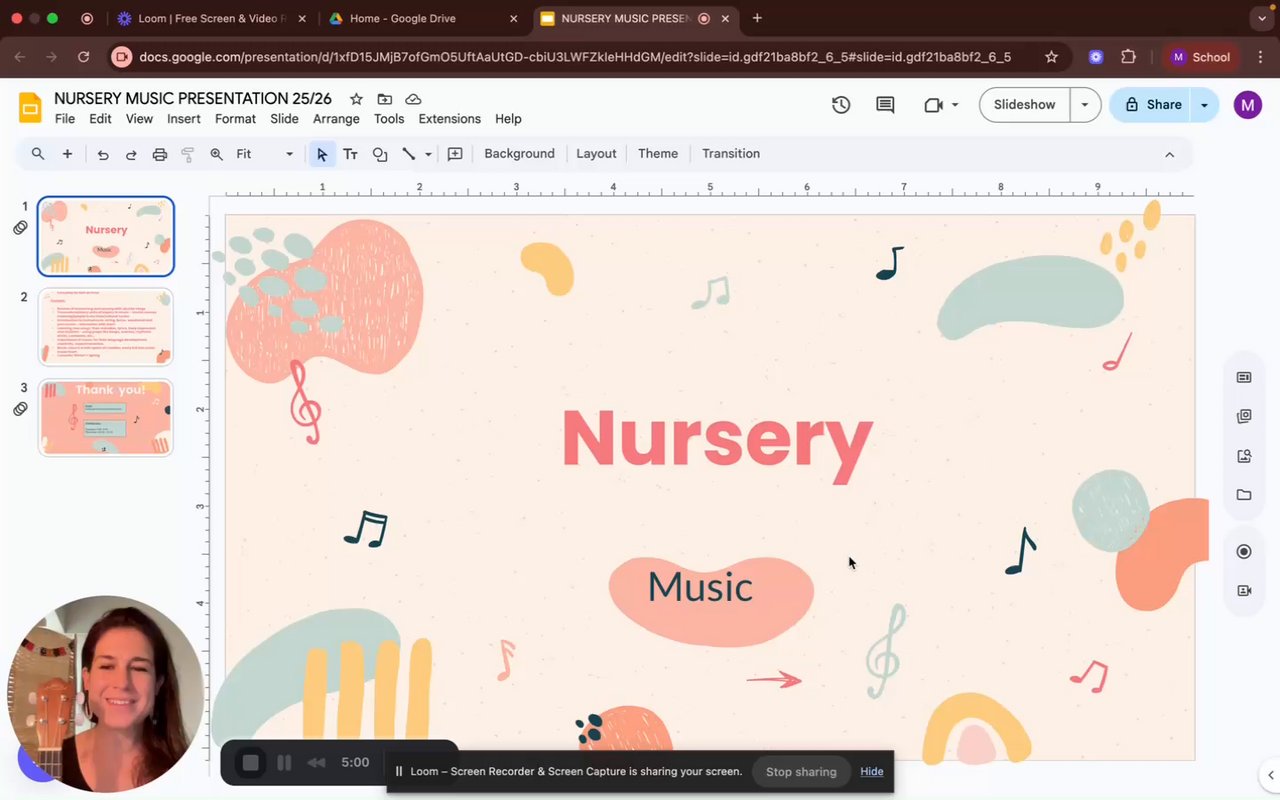Image resolution: width=1280 pixels, height=800 pixels.
Task: Click the Stop sharing button
Action: pyautogui.click(x=801, y=772)
